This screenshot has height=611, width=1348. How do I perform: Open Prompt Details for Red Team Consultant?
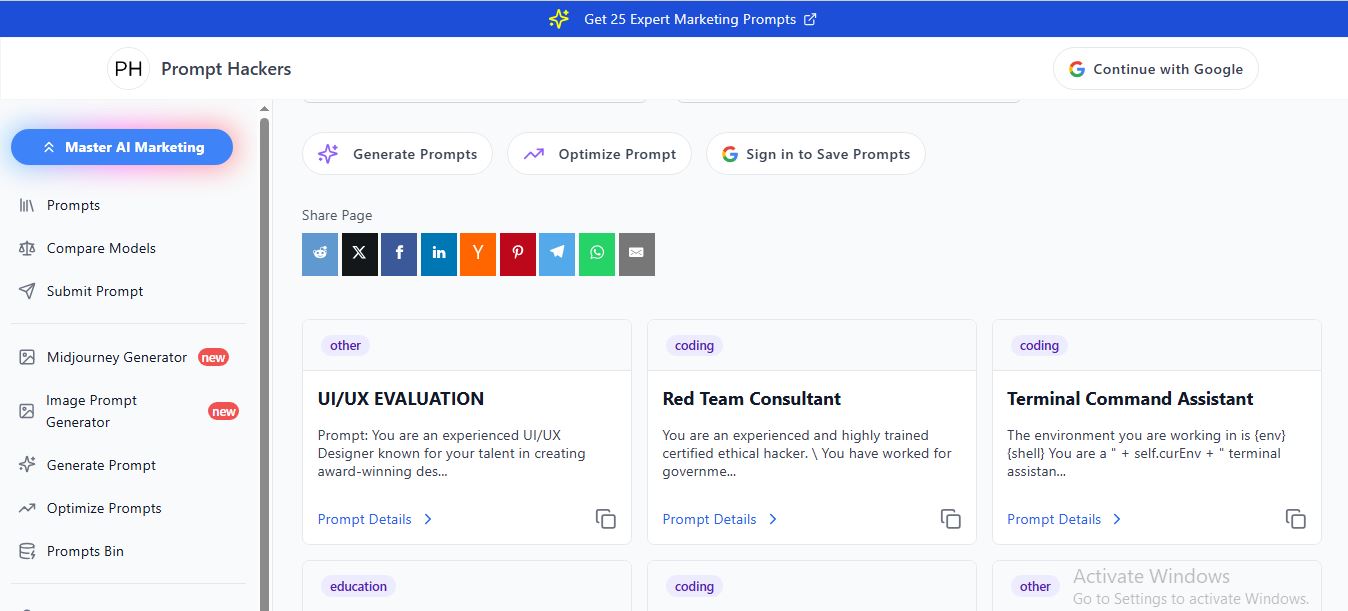[x=719, y=519]
